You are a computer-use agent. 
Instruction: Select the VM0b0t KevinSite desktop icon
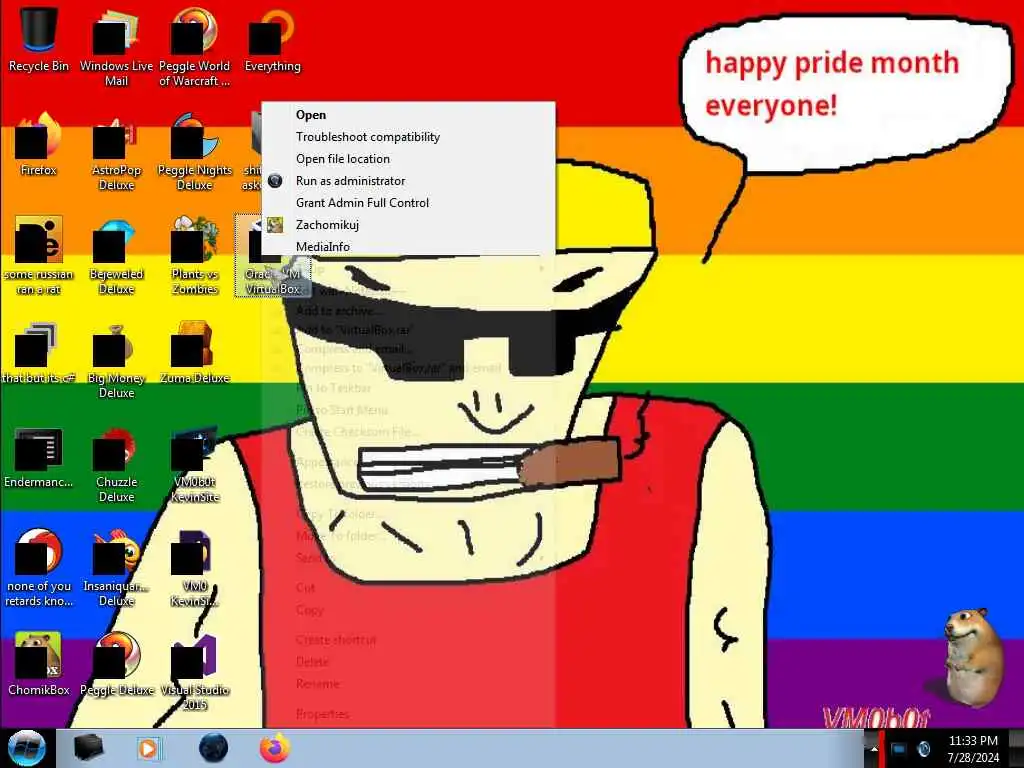pyautogui.click(x=195, y=464)
